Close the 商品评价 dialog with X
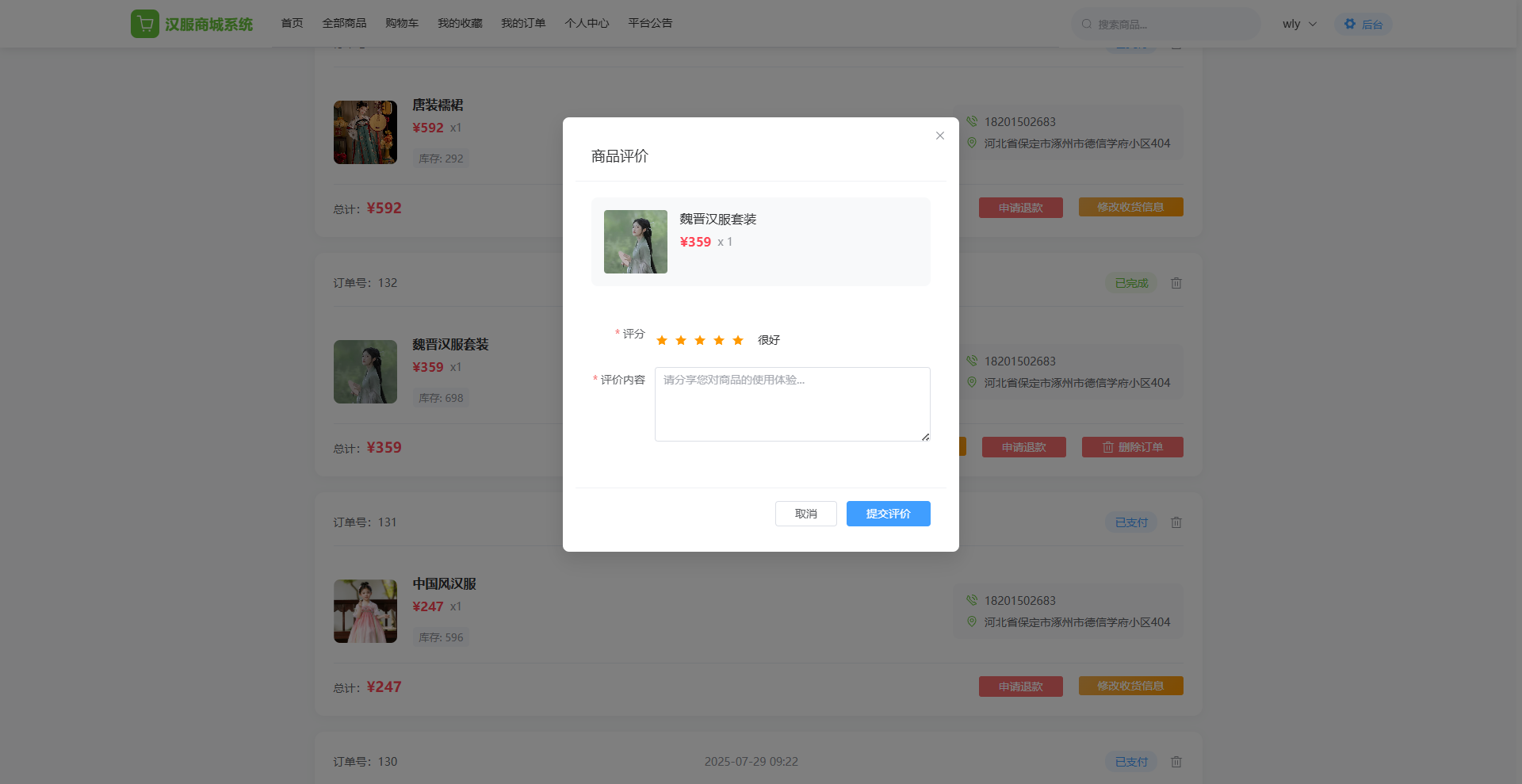The height and width of the screenshot is (784, 1522). tap(939, 136)
